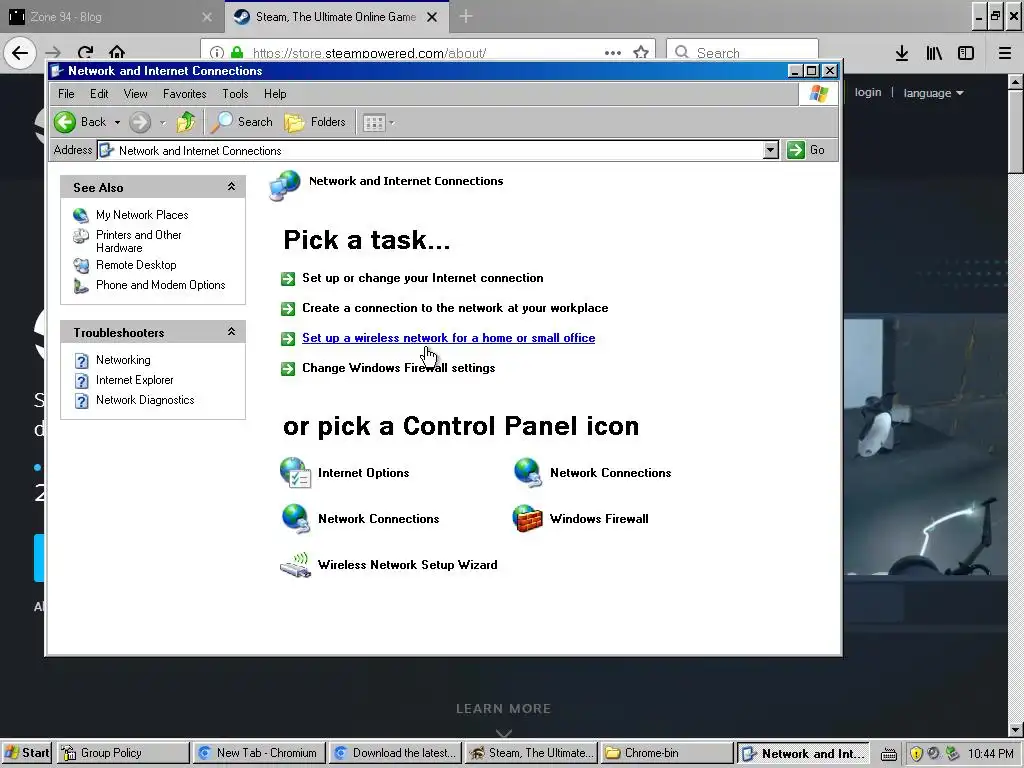Open the Help menu
Viewport: 1024px width, 768px height.
coord(275,94)
